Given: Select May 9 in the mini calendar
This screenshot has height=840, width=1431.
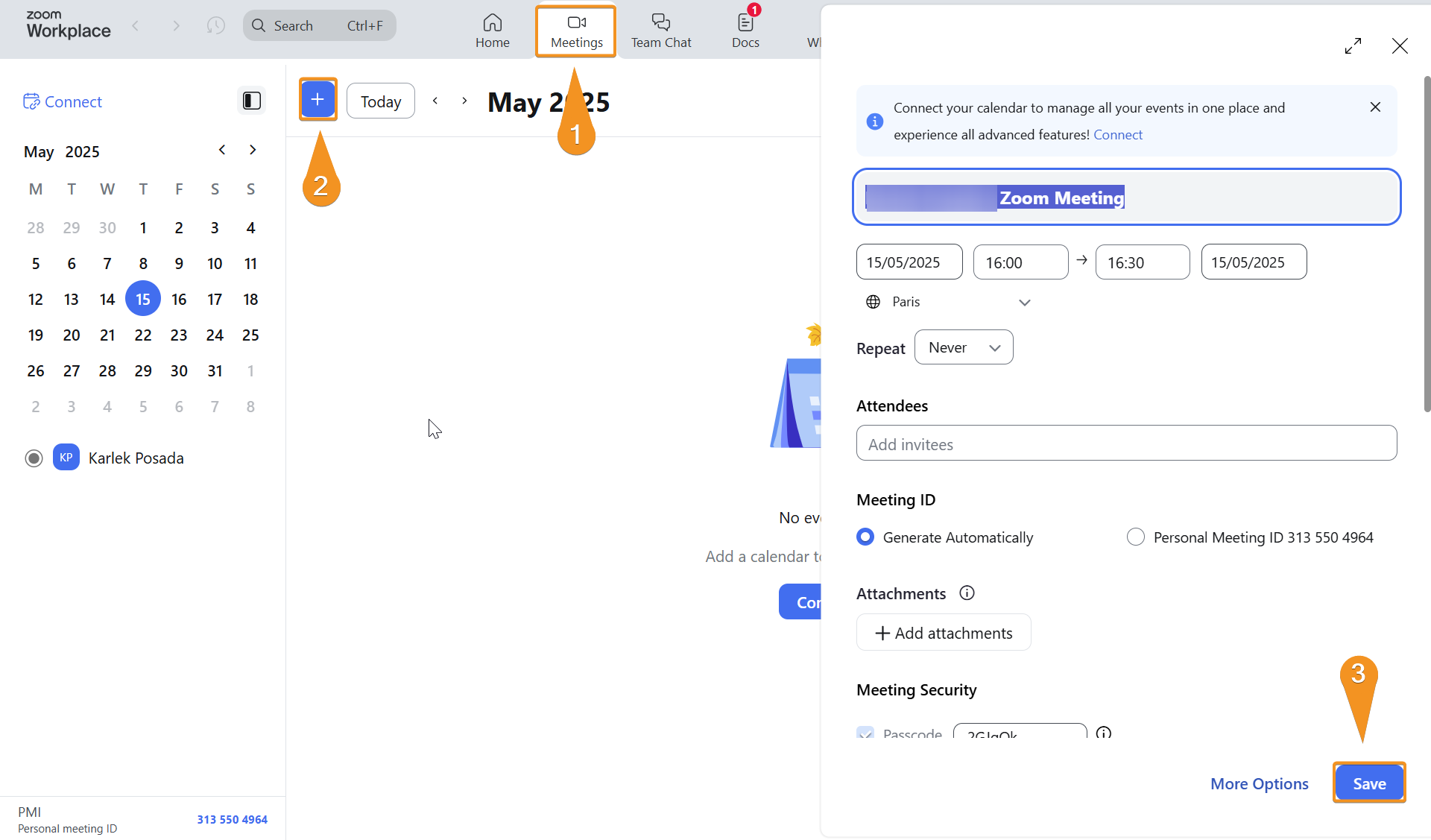Looking at the screenshot, I should pos(179,263).
